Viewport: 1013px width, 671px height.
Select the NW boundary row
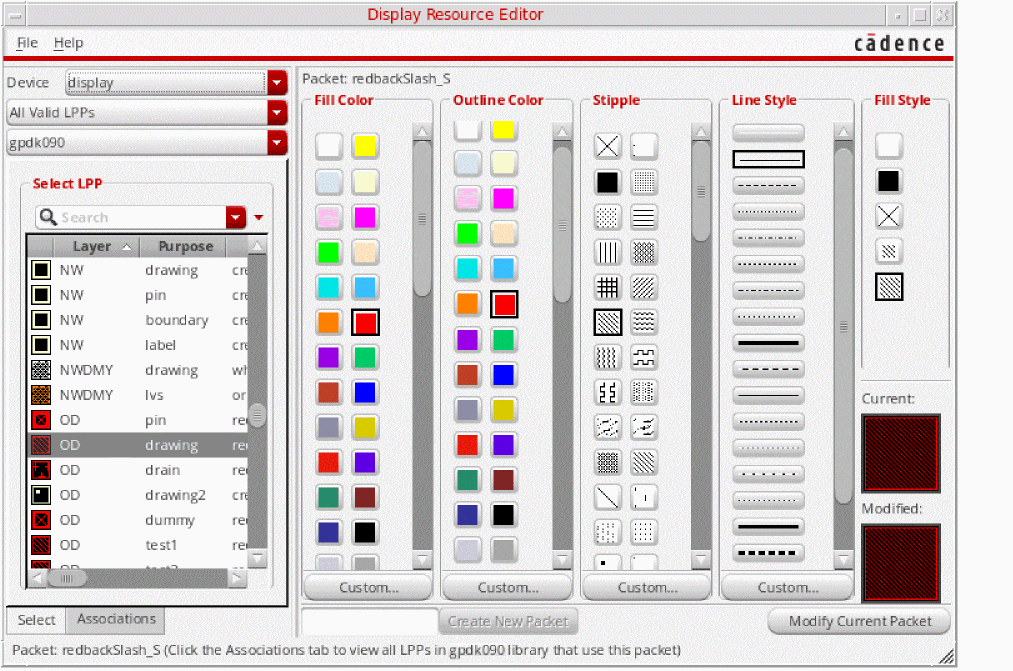point(137,320)
